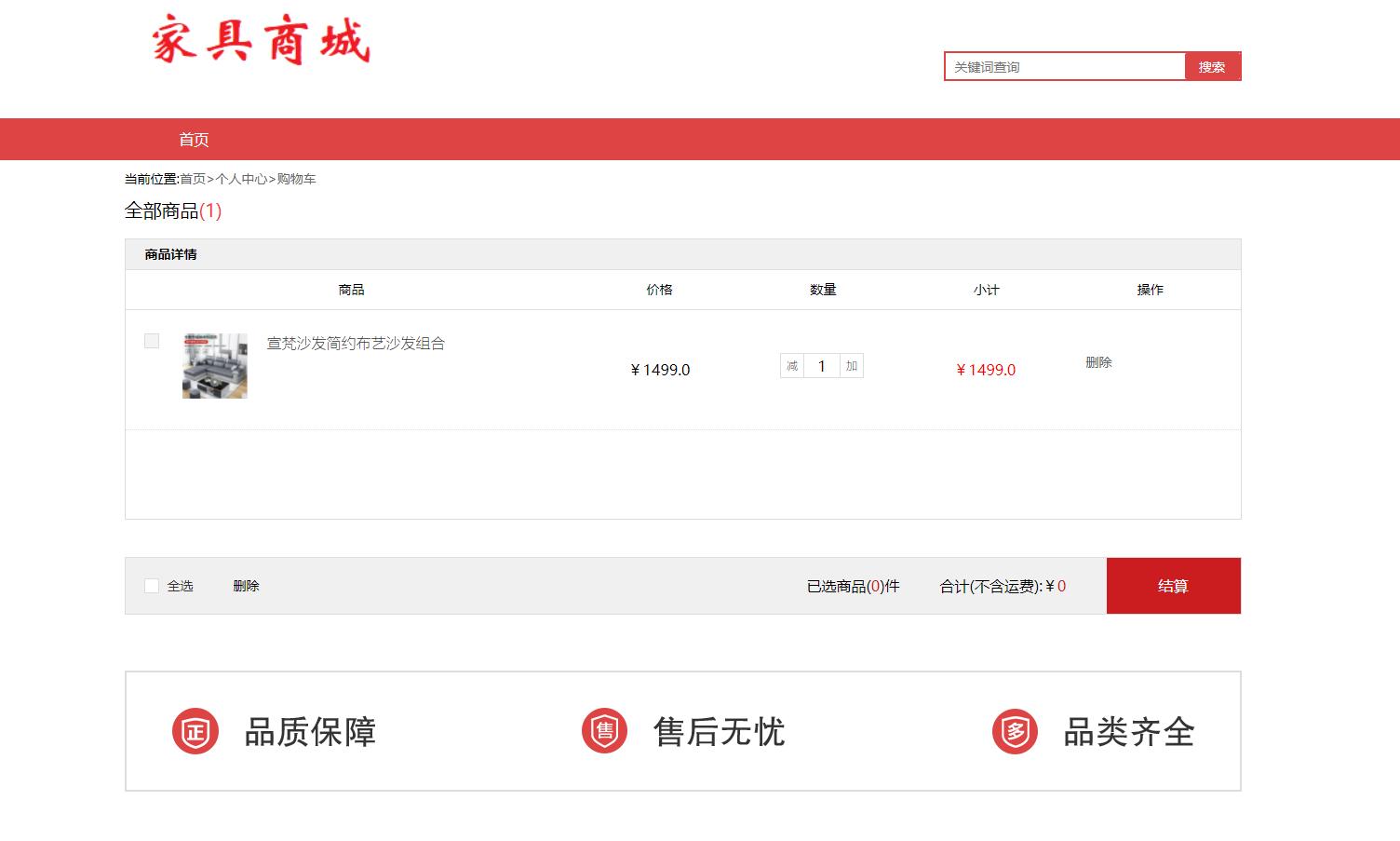1400x841 pixels.
Task: Click the 品类齐全 variety shield icon
Action: click(1015, 731)
